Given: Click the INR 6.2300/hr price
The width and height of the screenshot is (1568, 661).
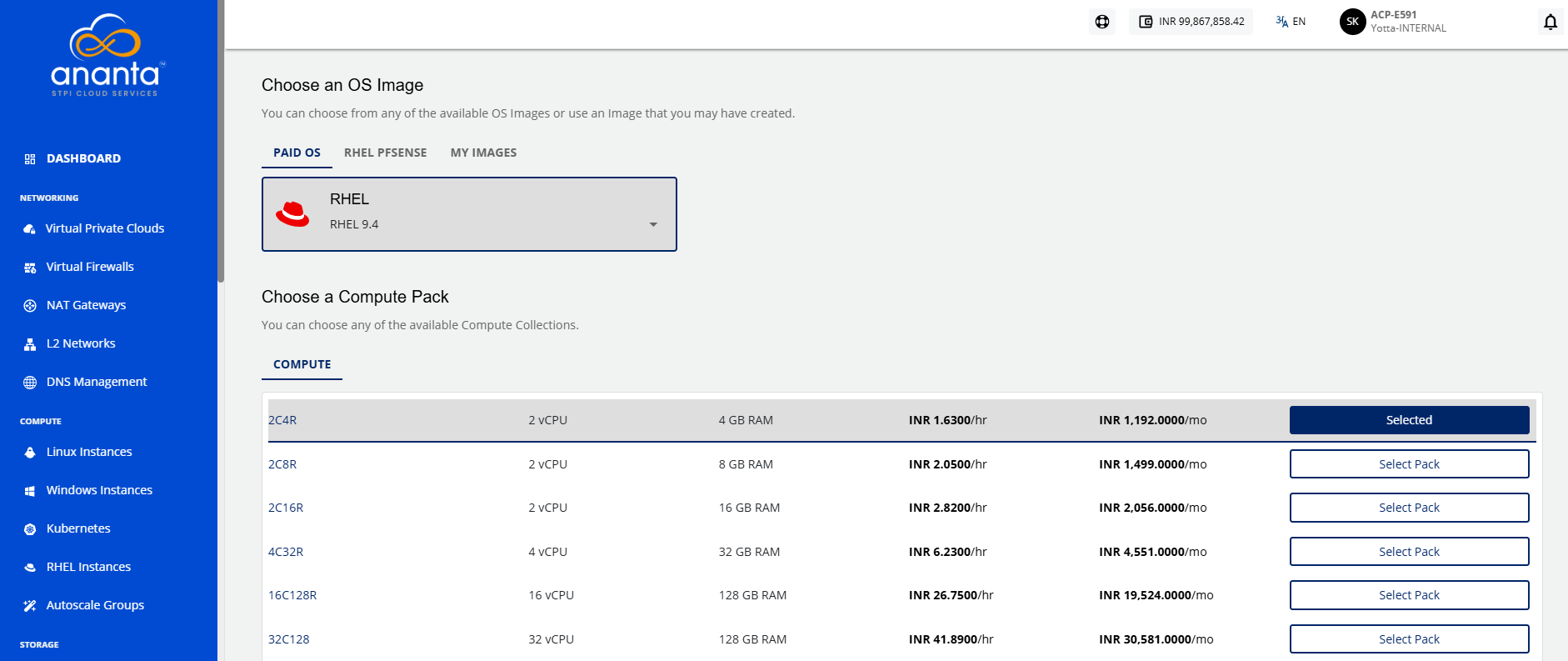Looking at the screenshot, I should coord(948,552).
